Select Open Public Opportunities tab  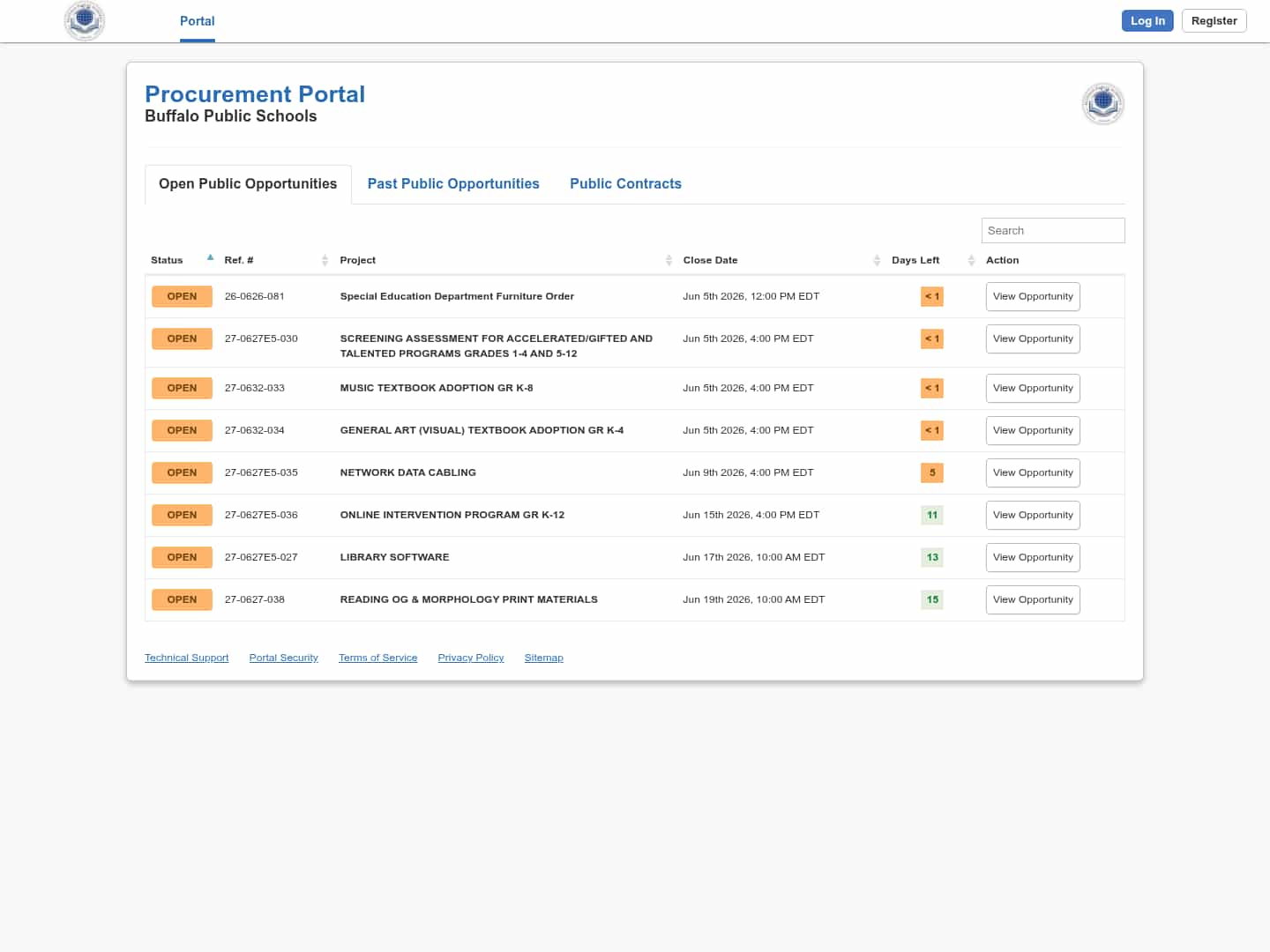[248, 183]
